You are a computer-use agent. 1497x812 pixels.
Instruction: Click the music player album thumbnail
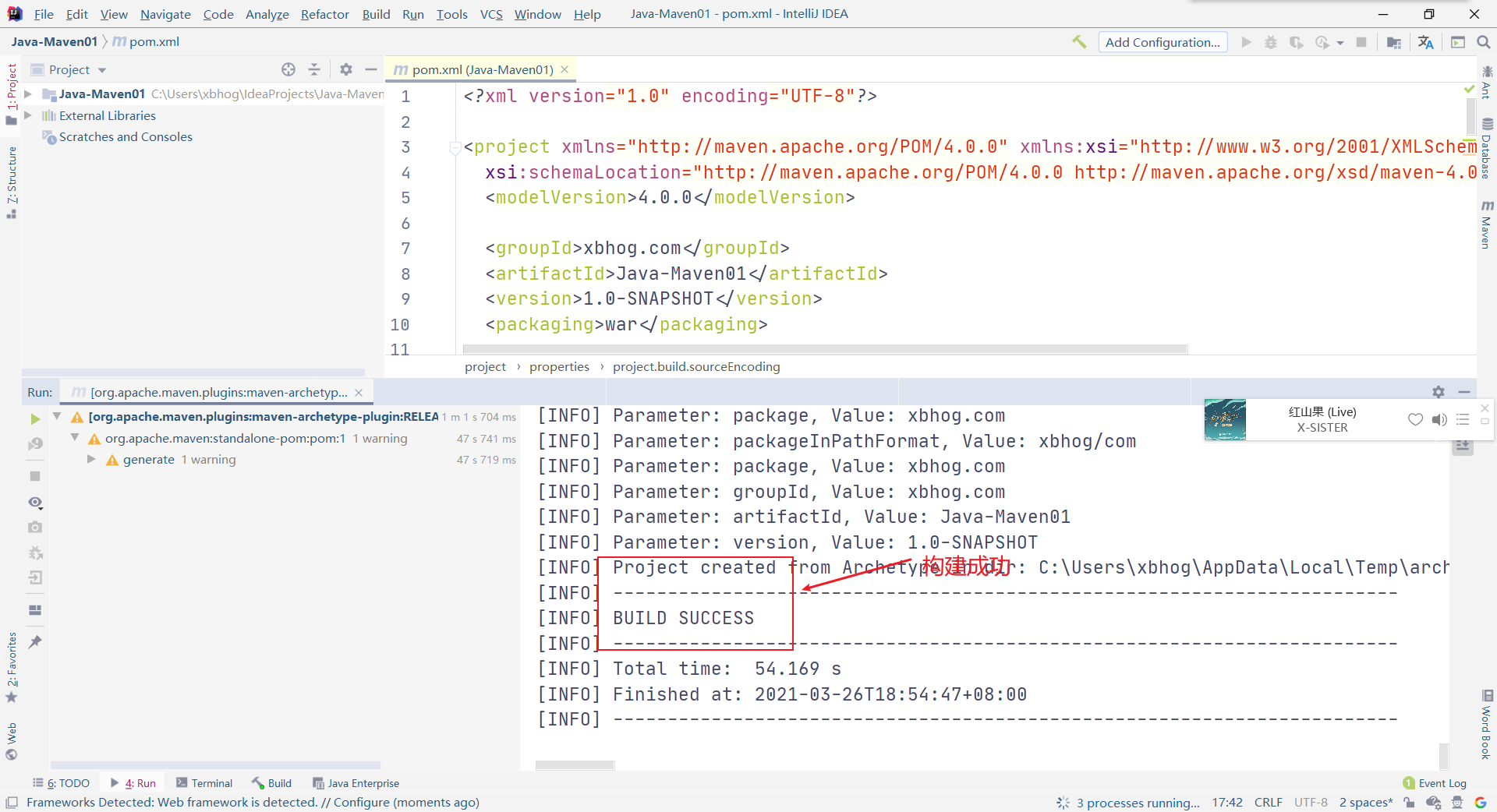(x=1225, y=419)
